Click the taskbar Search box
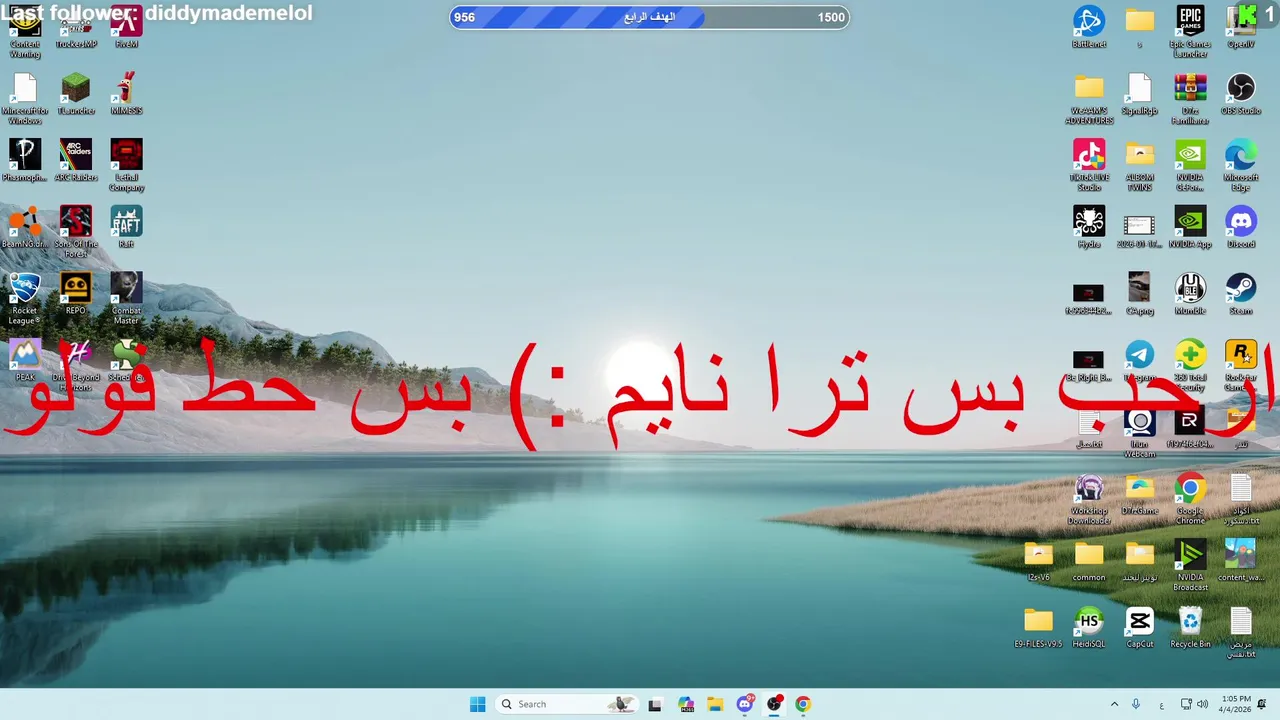1280x720 pixels. 567,704
